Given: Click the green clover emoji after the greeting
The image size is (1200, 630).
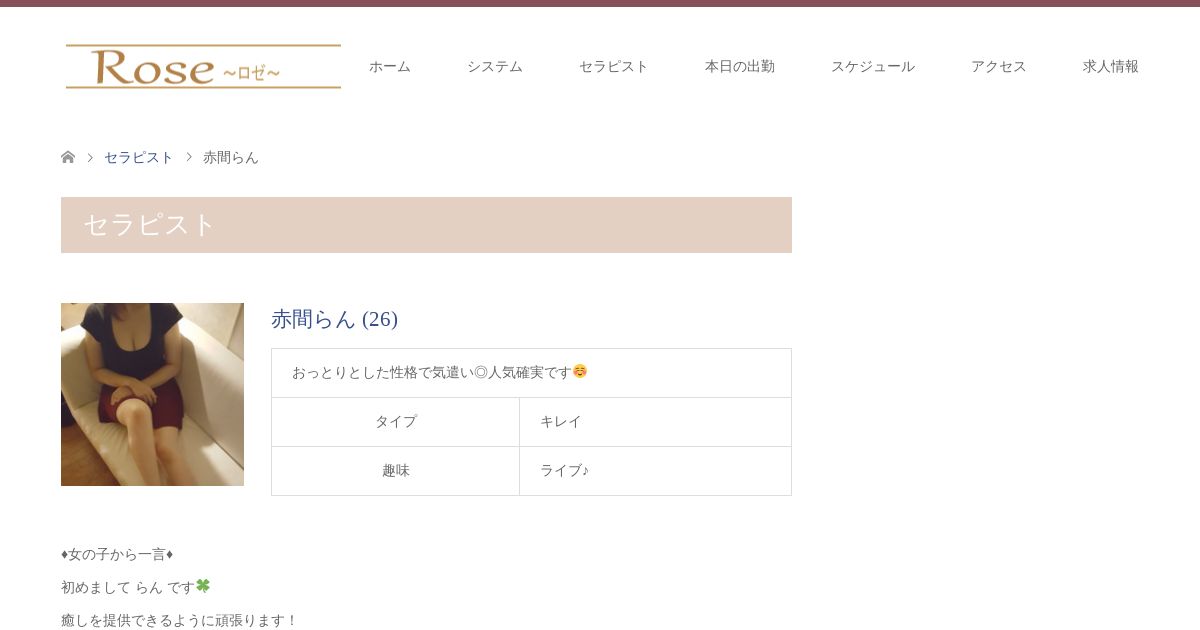Looking at the screenshot, I should (x=203, y=586).
